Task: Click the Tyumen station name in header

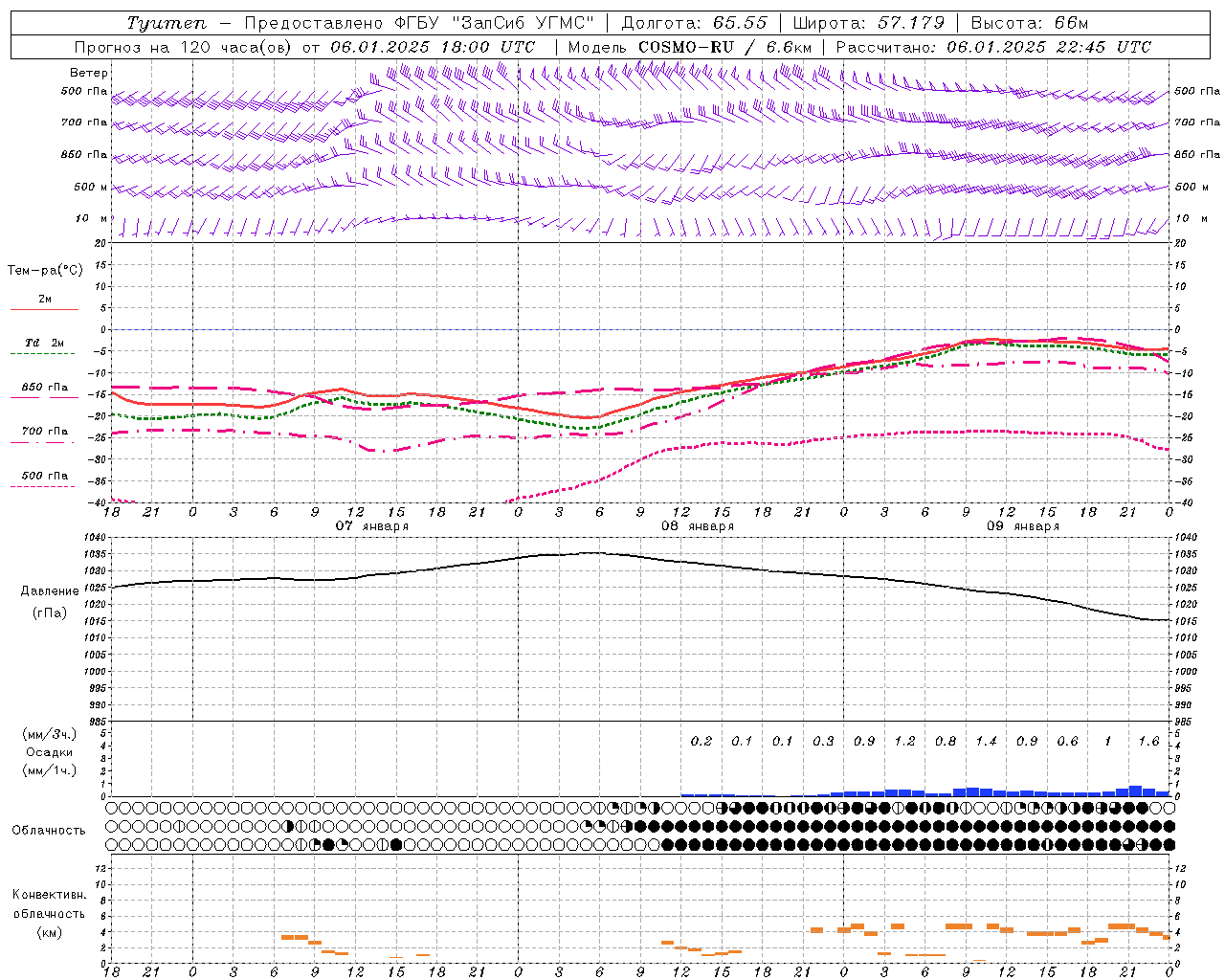Action: tap(167, 23)
